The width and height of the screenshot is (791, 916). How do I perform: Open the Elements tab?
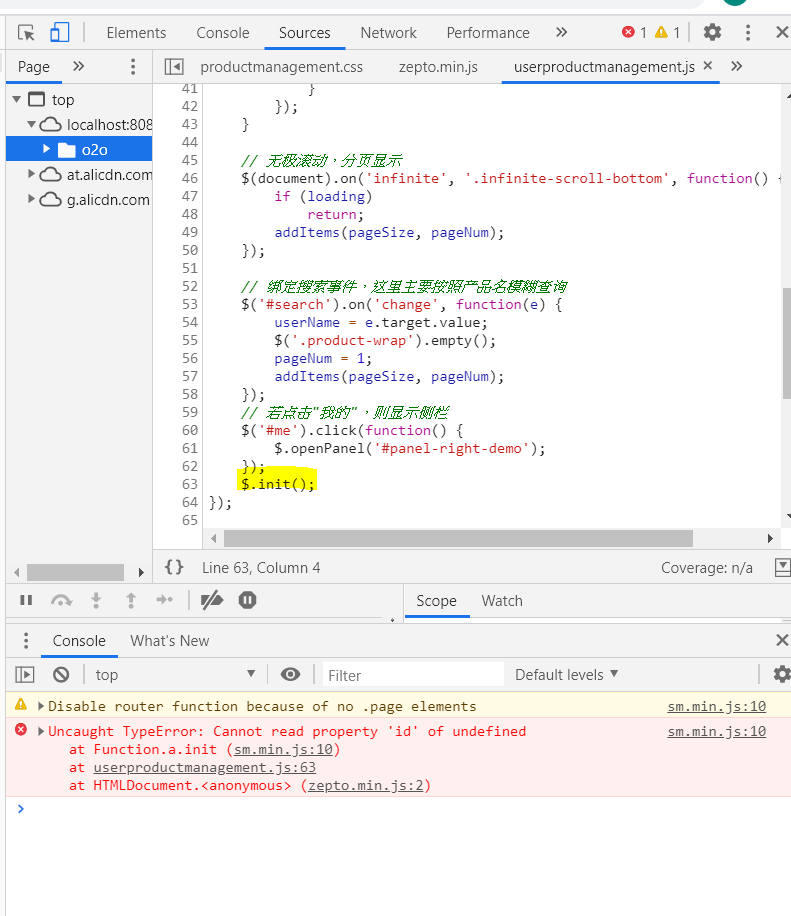(136, 33)
